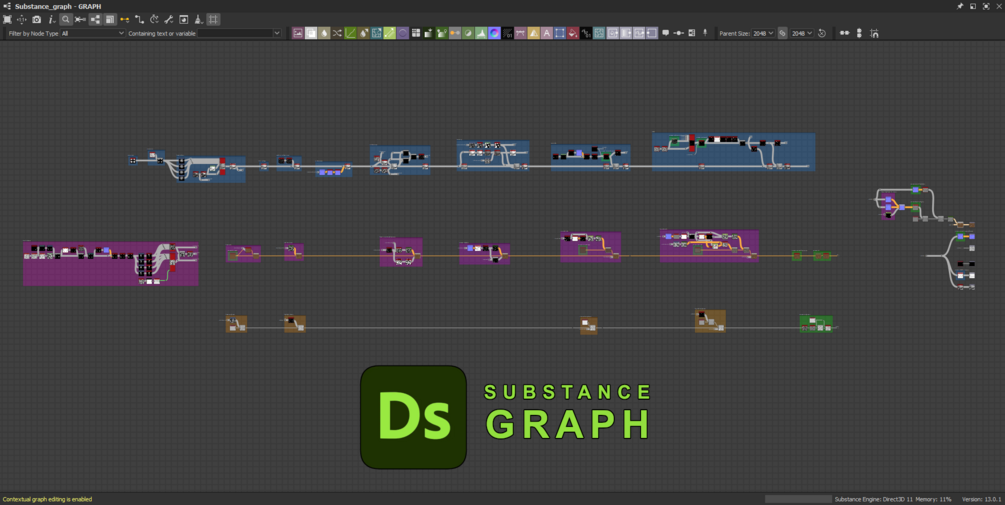The image size is (1005, 505).
Task: Click the snap to grid magnet icon
Action: click(874, 33)
